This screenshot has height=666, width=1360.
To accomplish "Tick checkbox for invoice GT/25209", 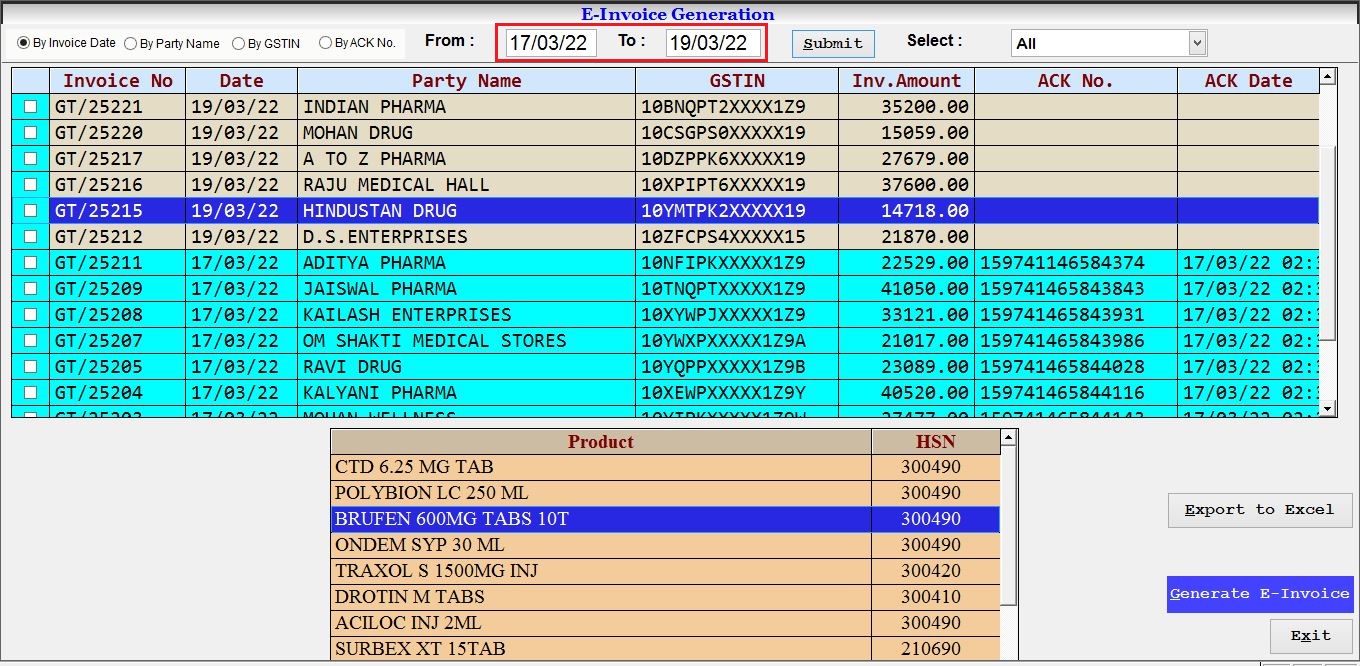I will (x=31, y=288).
